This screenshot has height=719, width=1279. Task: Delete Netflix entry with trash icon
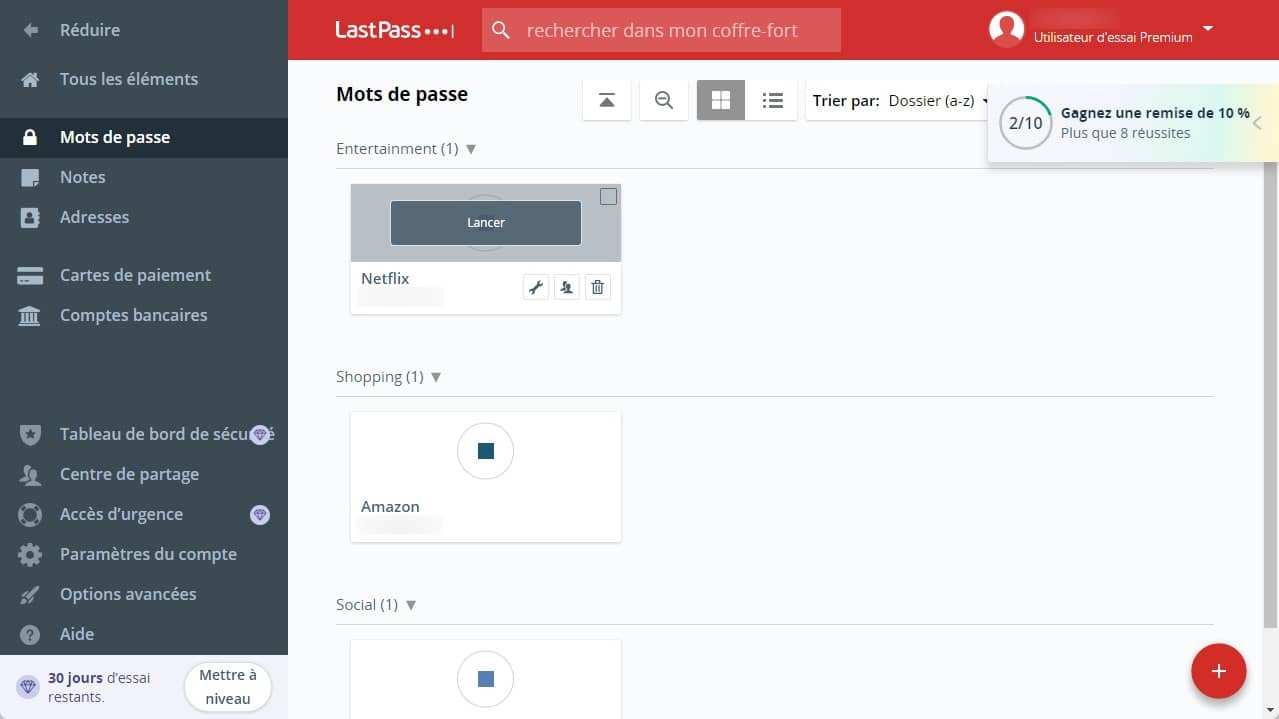598,288
